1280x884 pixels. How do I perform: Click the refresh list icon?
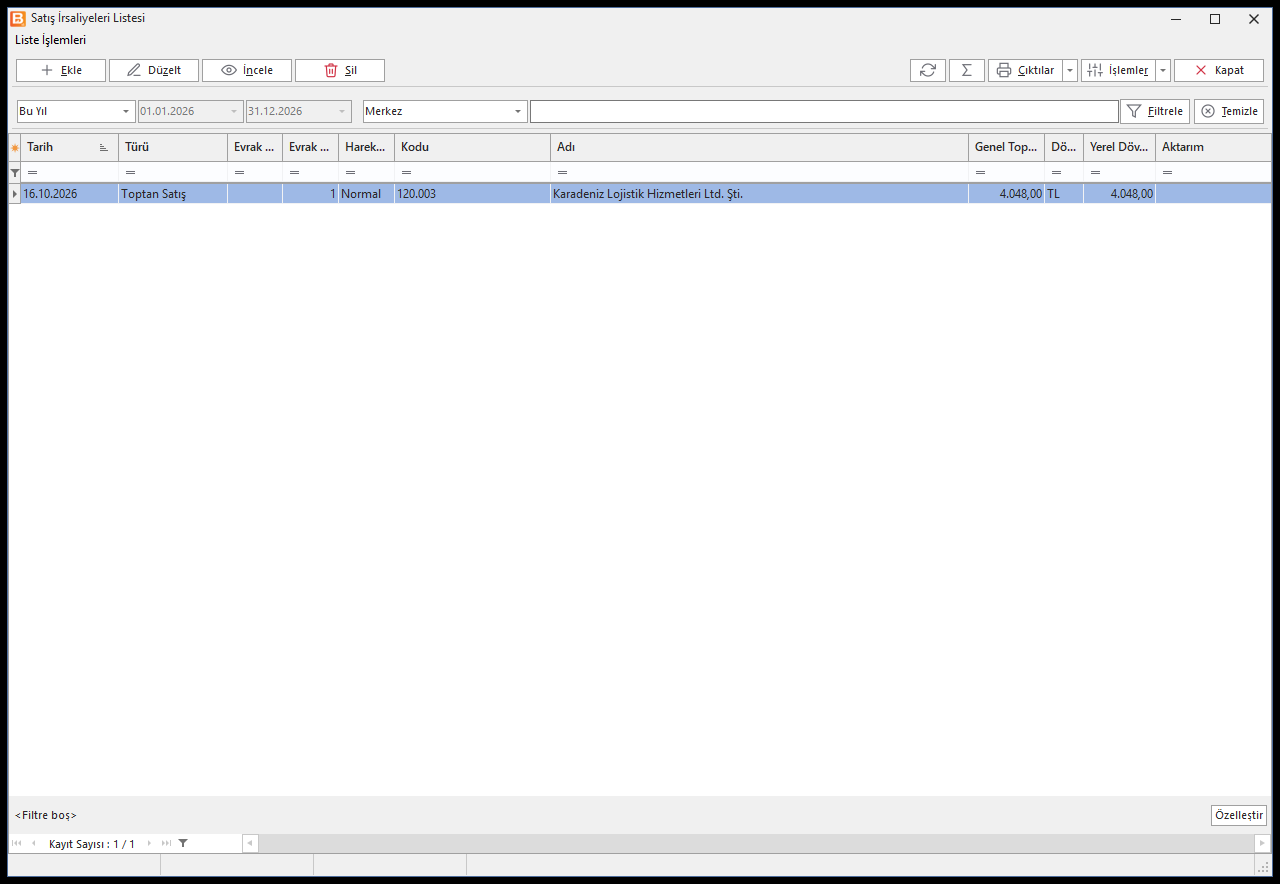click(x=927, y=70)
